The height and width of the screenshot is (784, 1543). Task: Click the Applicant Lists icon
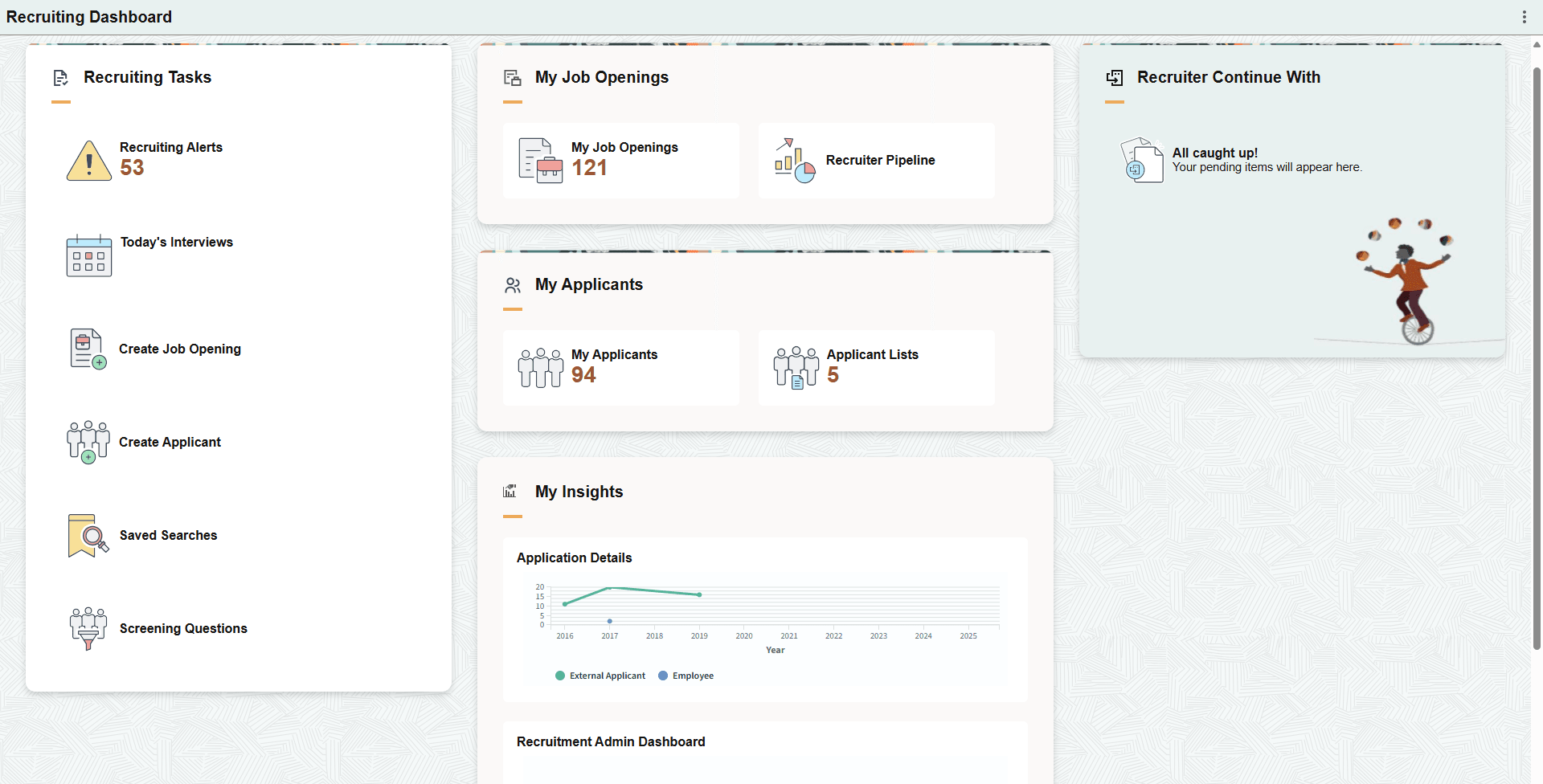pos(795,367)
